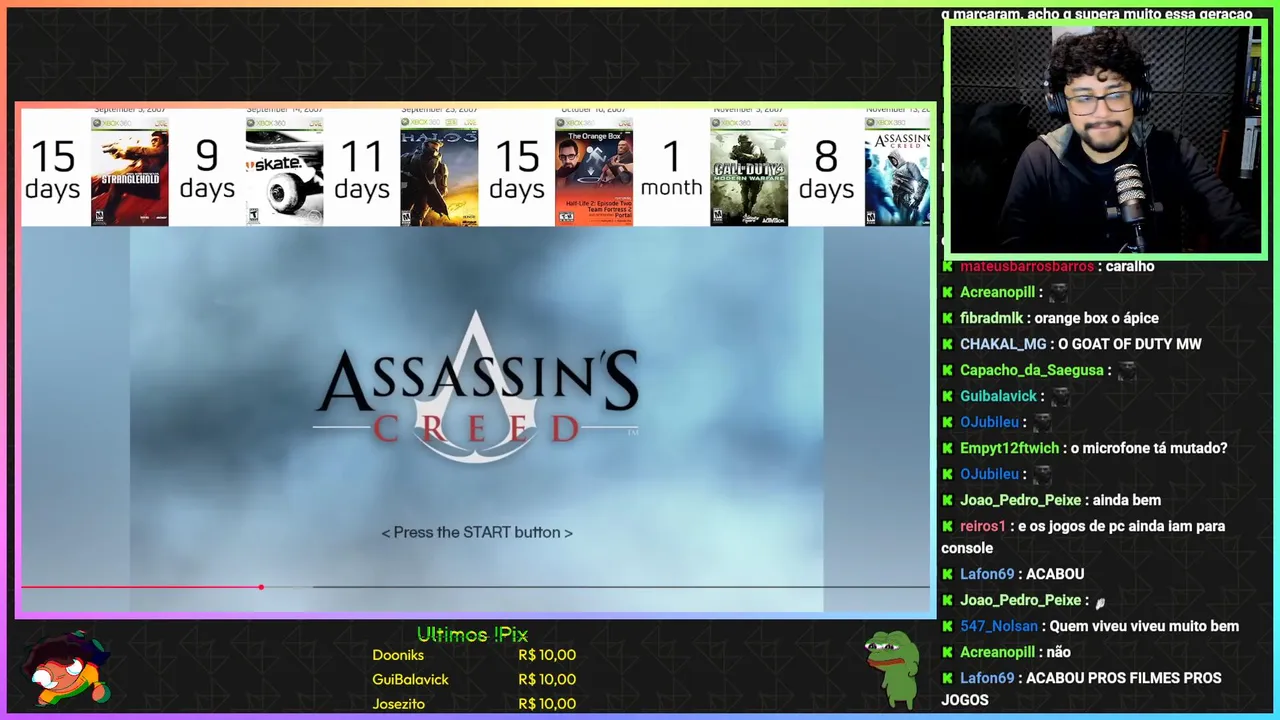Click the 'Ultimos !Pix' heading
This screenshot has height=720, width=1280.
tap(472, 635)
